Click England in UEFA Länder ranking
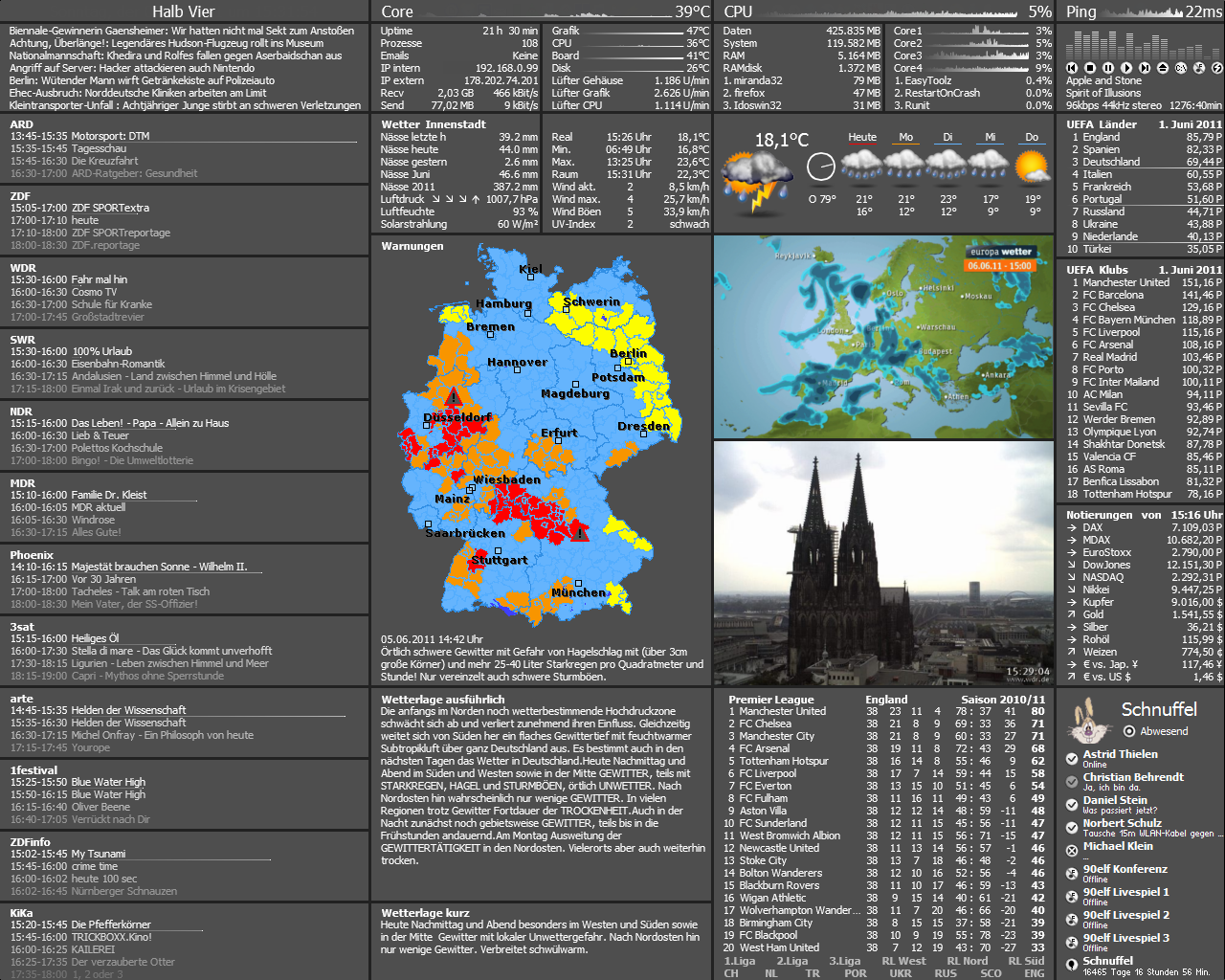Image resolution: width=1225 pixels, height=980 pixels. point(1102,137)
